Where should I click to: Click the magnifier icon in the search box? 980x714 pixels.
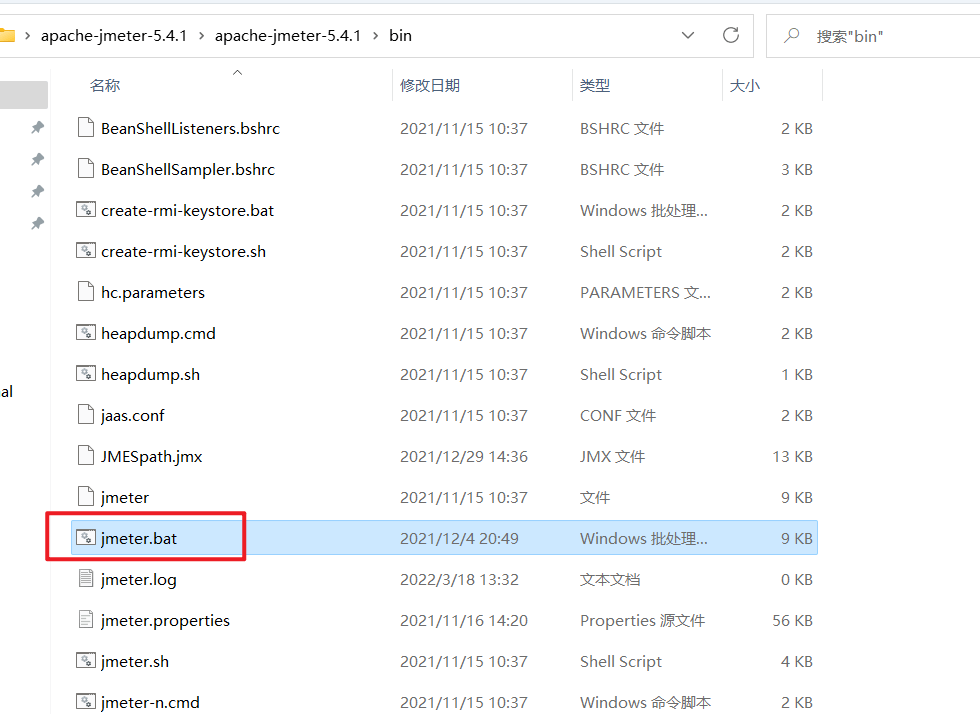coord(792,36)
